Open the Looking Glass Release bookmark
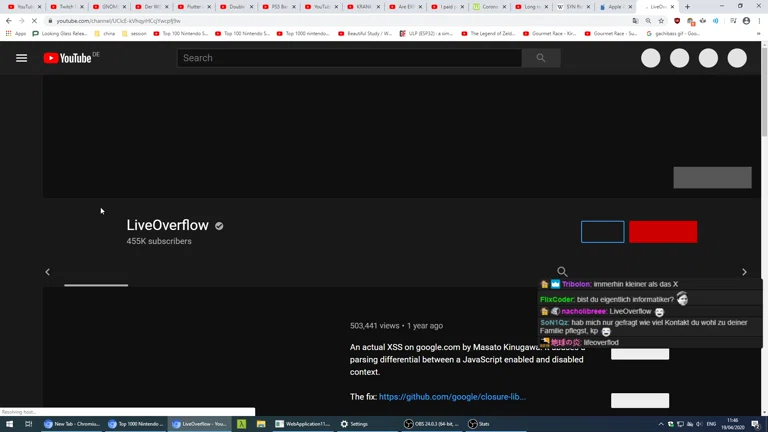768x432 pixels. 60,33
